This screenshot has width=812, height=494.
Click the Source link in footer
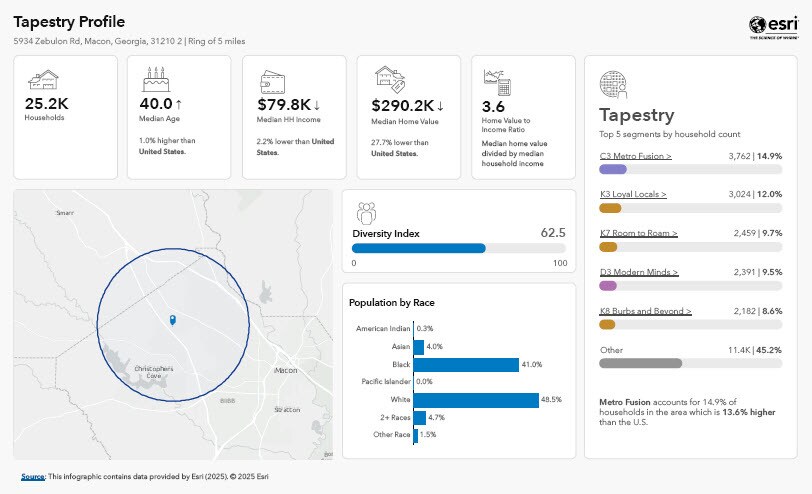pyautogui.click(x=33, y=476)
